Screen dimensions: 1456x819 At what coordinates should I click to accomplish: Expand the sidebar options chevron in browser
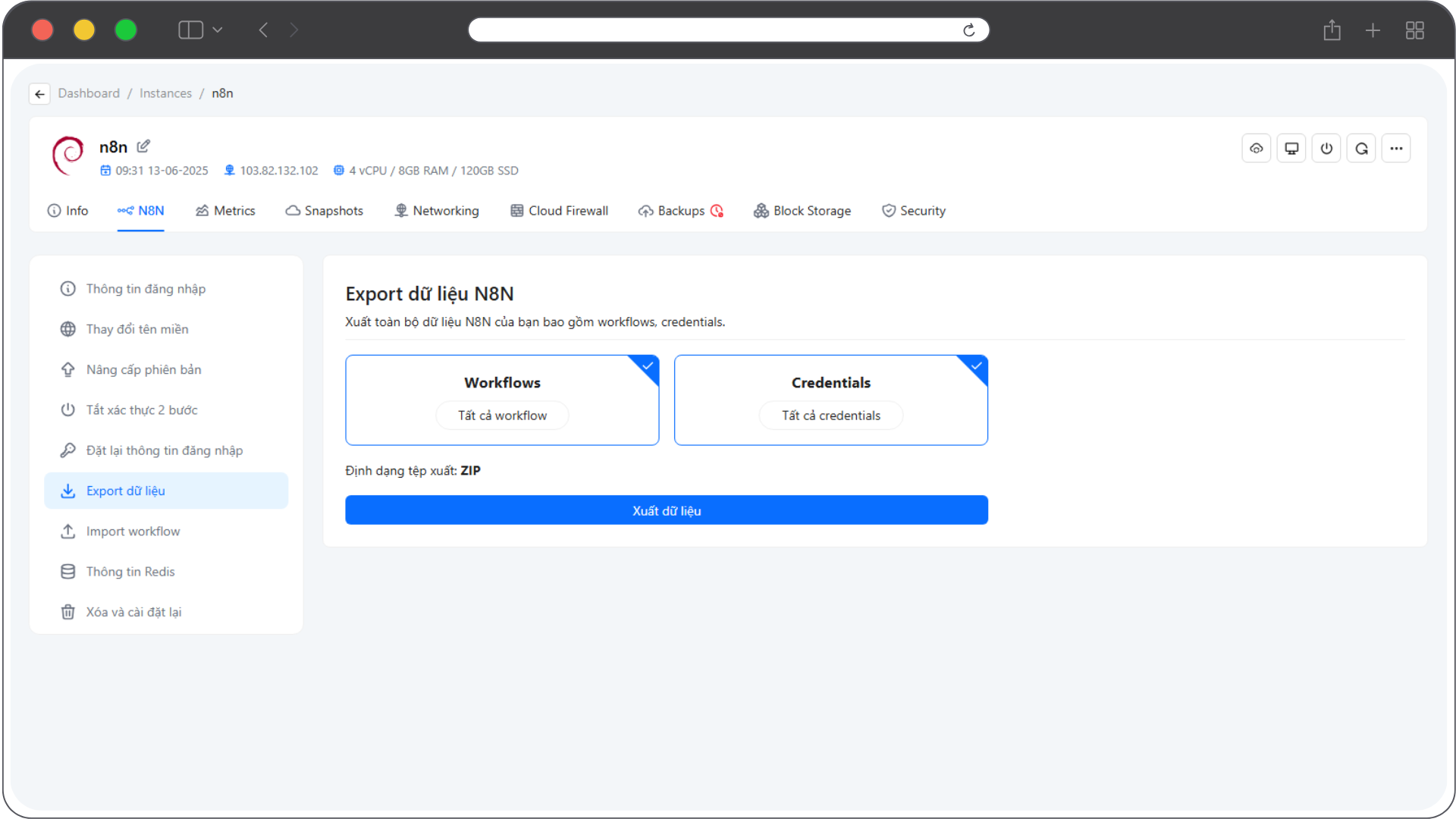(218, 30)
